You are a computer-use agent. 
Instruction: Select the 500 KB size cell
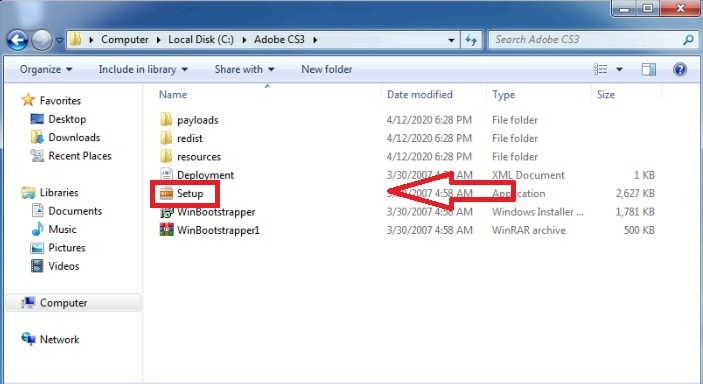[639, 230]
